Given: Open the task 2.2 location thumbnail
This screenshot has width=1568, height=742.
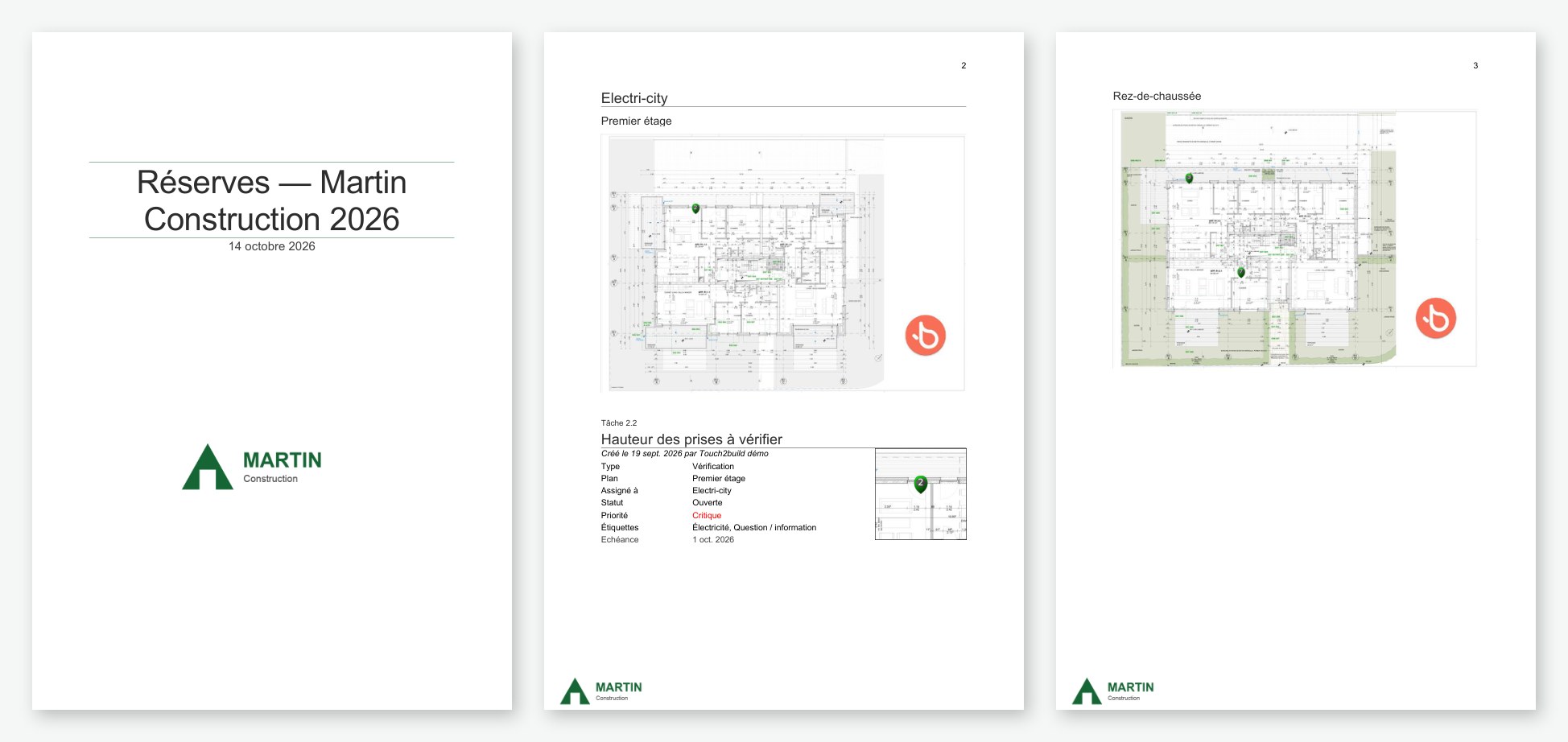Looking at the screenshot, I should [921, 494].
